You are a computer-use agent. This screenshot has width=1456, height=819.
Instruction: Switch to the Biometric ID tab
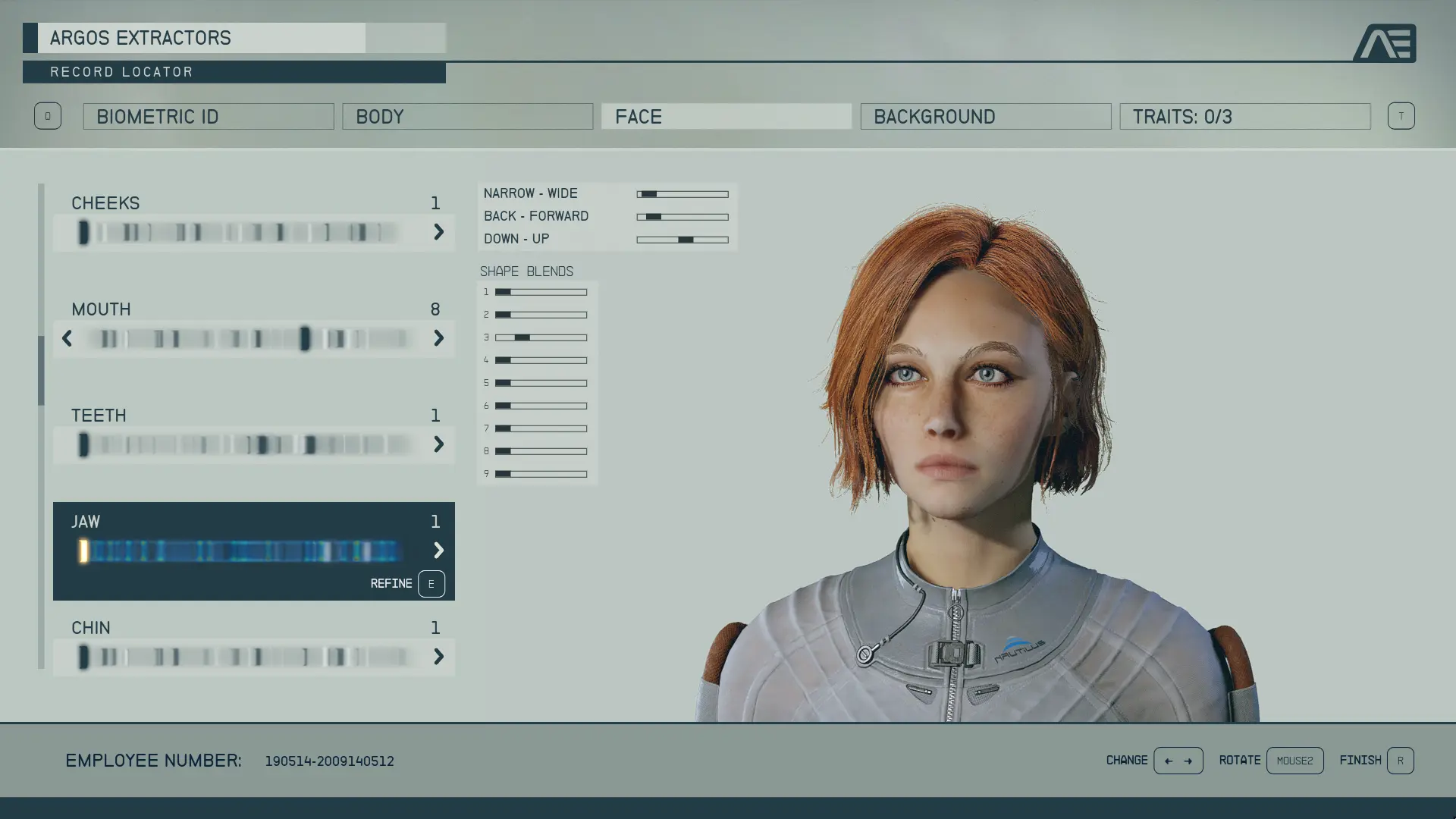coord(209,116)
